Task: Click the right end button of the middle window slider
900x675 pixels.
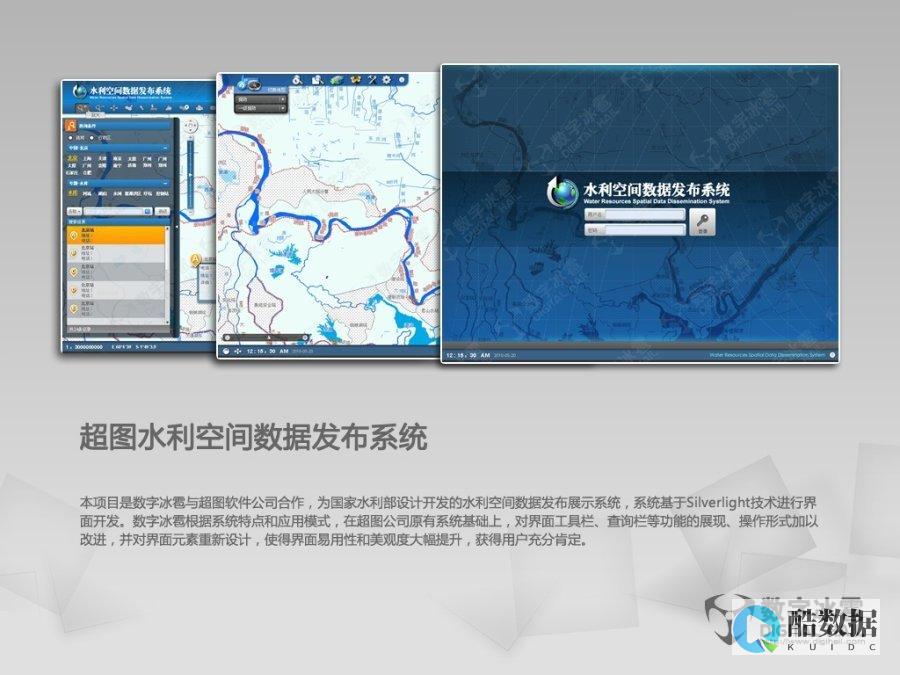Action: (305, 338)
